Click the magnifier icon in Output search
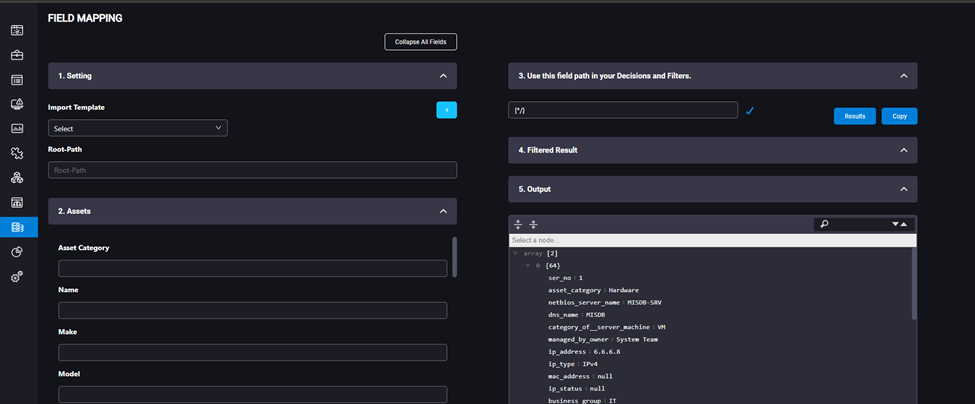The image size is (975, 404). pos(825,224)
